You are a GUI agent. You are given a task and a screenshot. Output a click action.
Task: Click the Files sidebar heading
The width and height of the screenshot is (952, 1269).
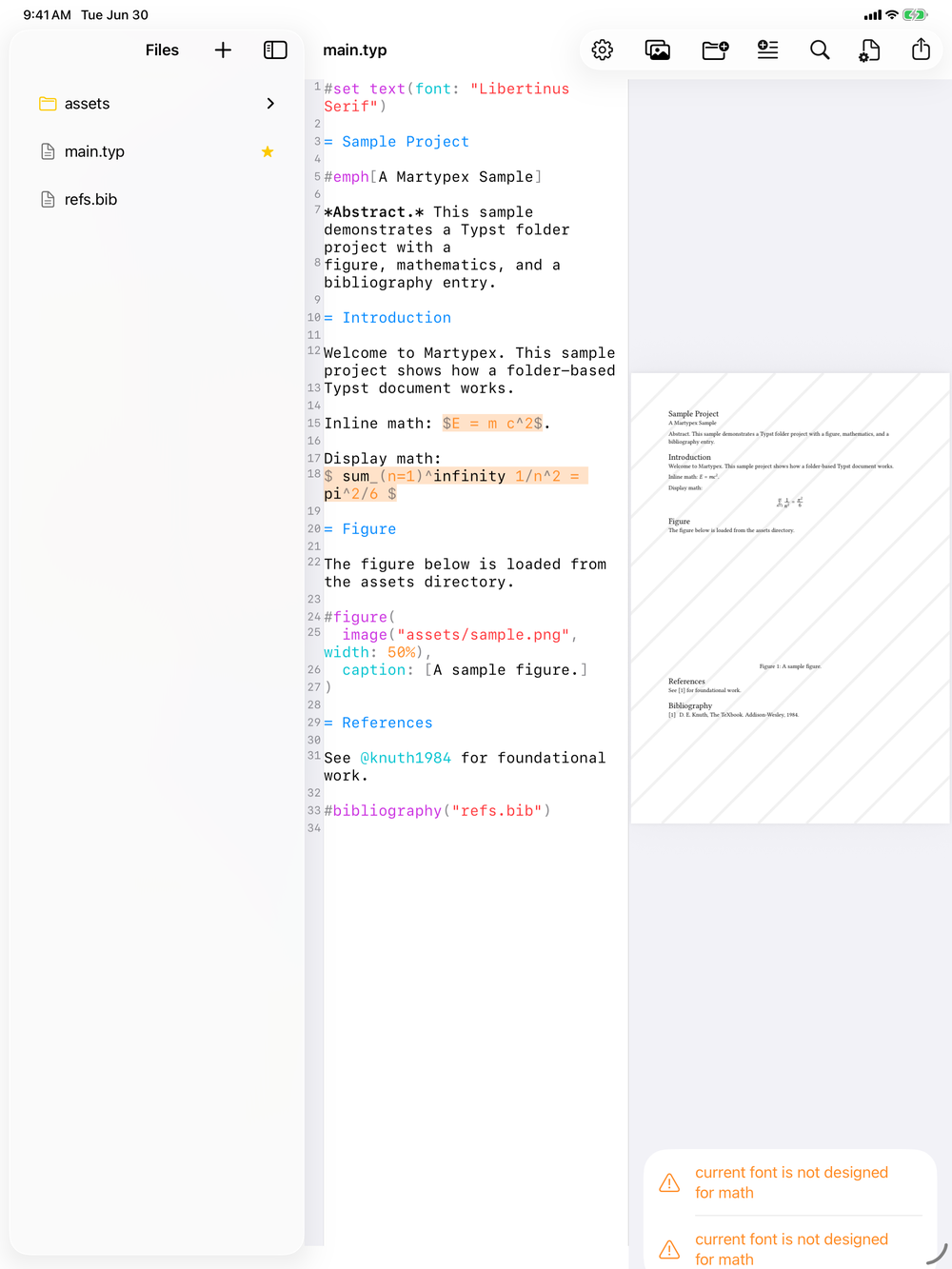pos(162,50)
